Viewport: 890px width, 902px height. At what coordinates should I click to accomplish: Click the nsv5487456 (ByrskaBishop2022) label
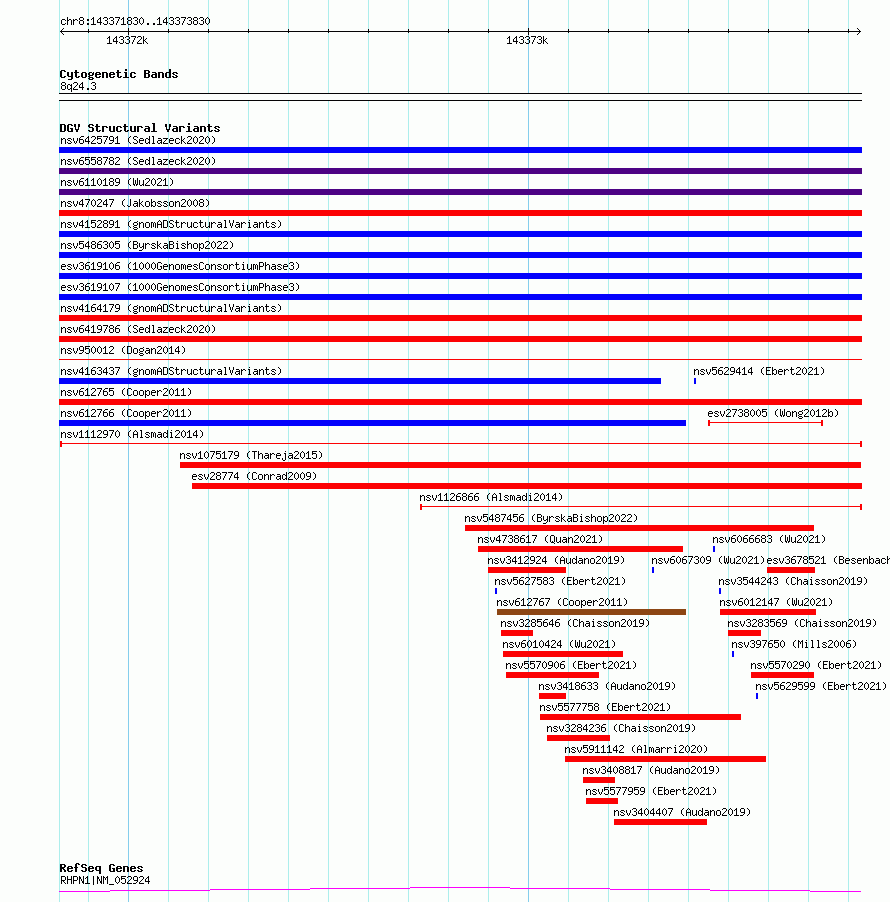click(551, 518)
